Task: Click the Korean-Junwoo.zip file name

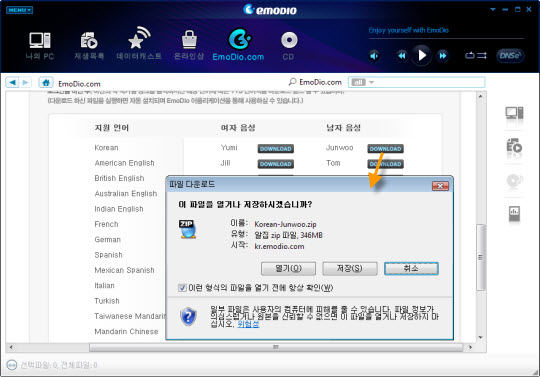Action: tap(285, 224)
